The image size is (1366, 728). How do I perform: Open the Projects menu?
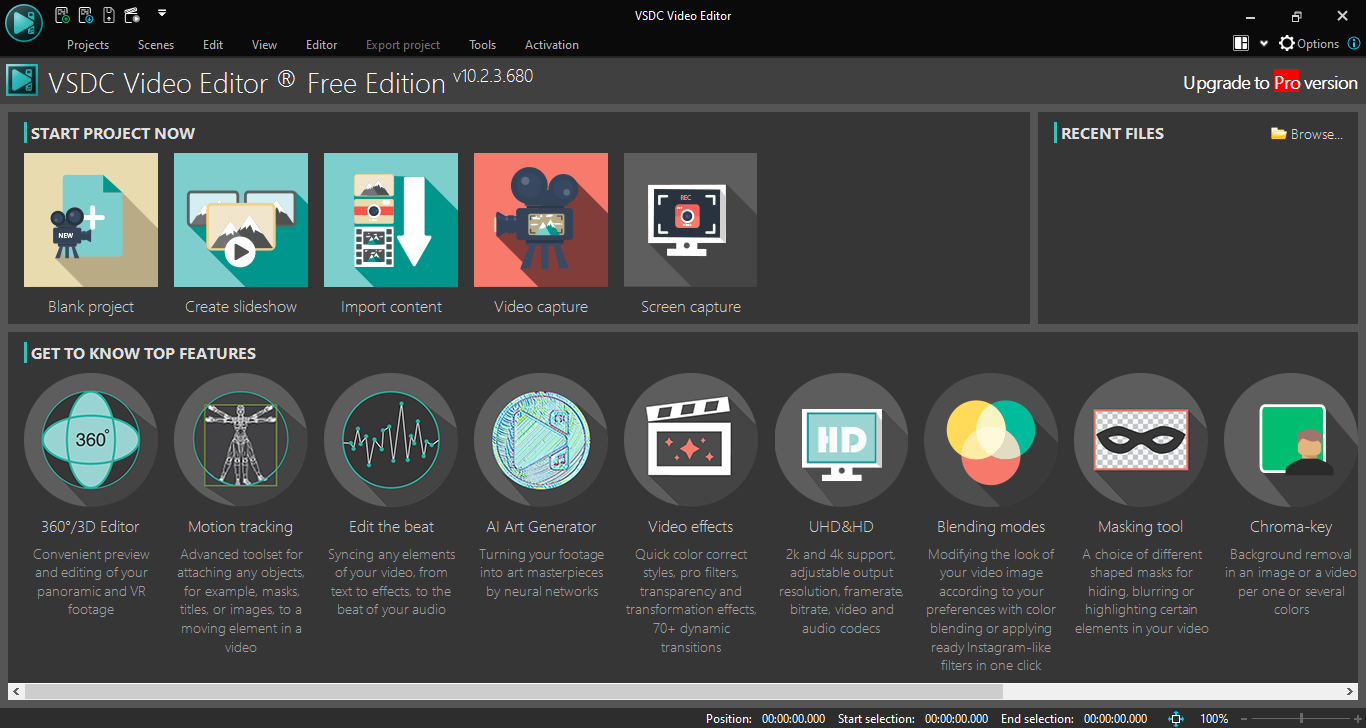(88, 45)
